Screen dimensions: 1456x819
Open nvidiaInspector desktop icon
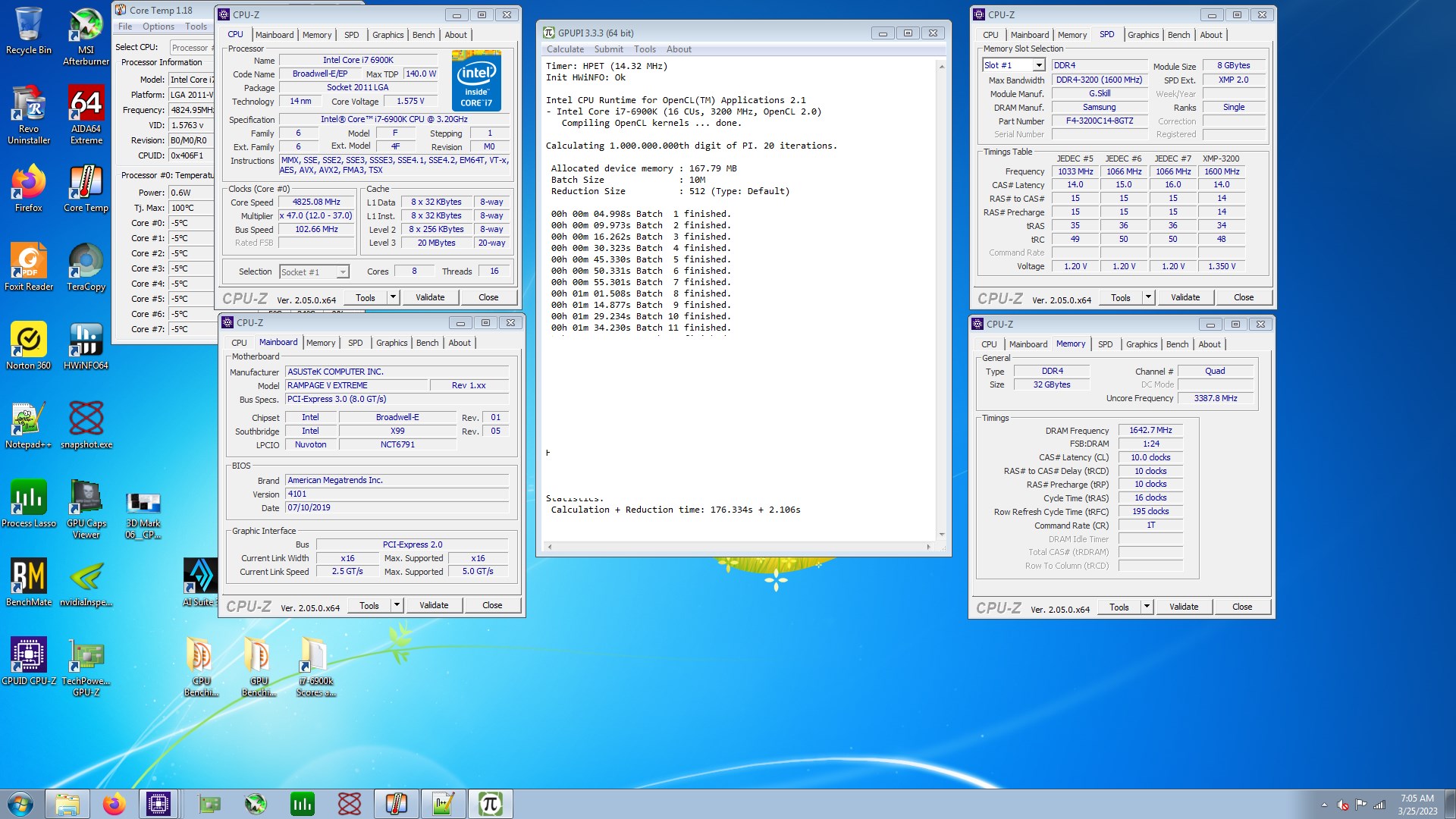pos(86,582)
